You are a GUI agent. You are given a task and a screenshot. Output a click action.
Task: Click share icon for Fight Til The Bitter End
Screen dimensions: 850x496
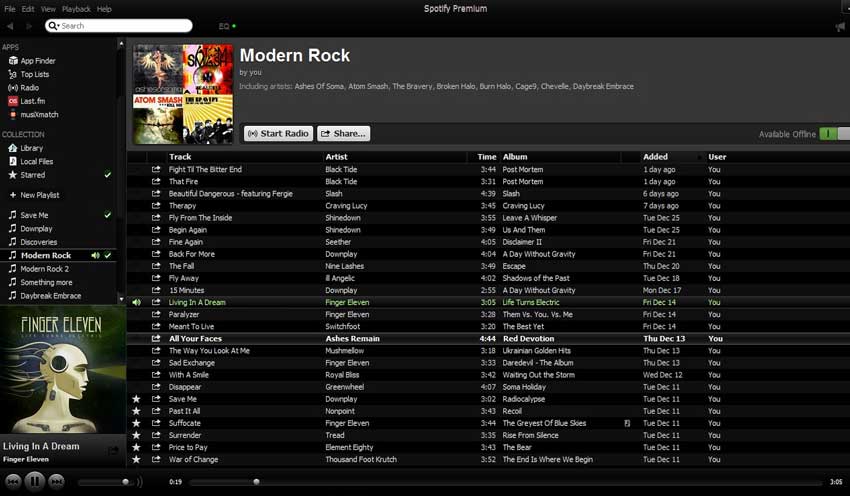[156, 169]
